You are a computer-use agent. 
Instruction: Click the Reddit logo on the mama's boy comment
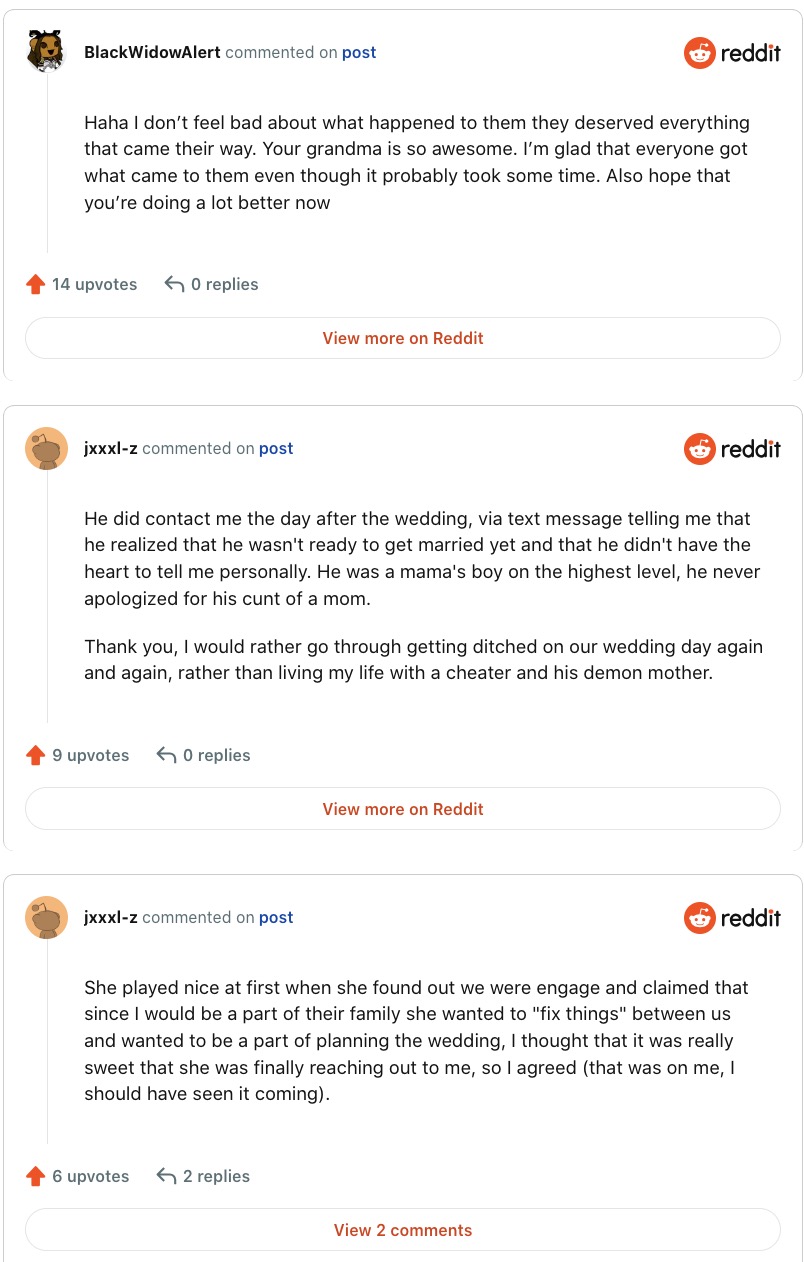tap(732, 449)
